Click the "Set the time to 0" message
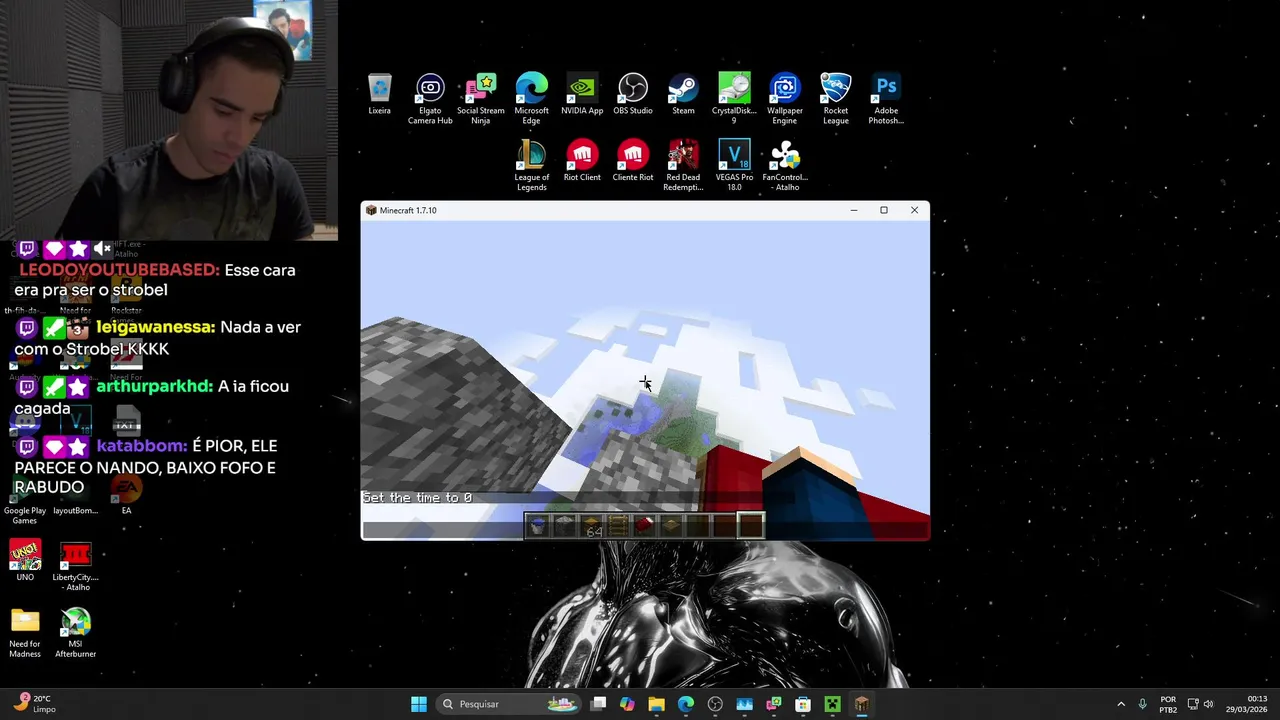1280x720 pixels. click(x=417, y=497)
